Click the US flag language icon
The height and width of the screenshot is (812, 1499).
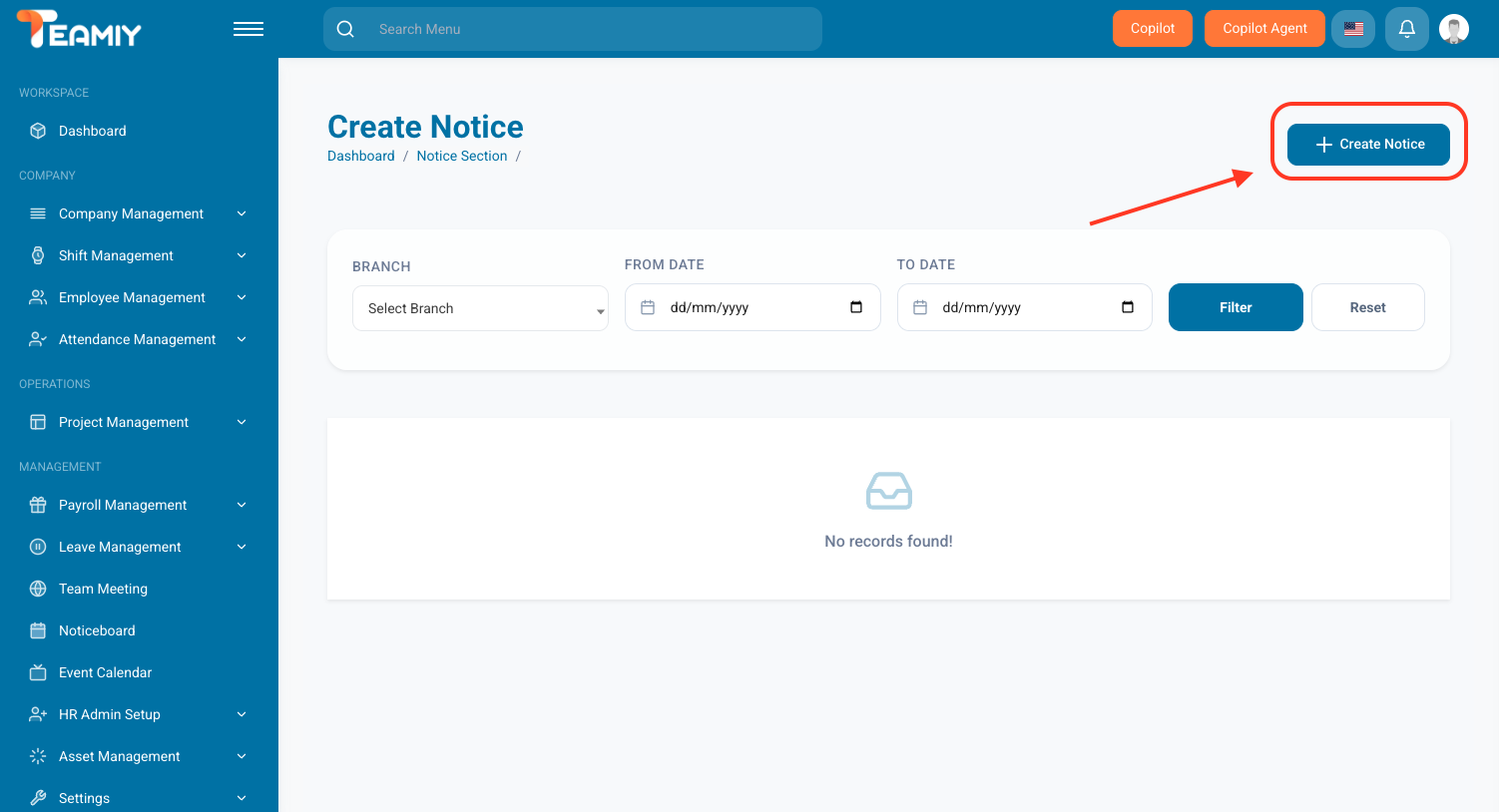click(x=1353, y=29)
